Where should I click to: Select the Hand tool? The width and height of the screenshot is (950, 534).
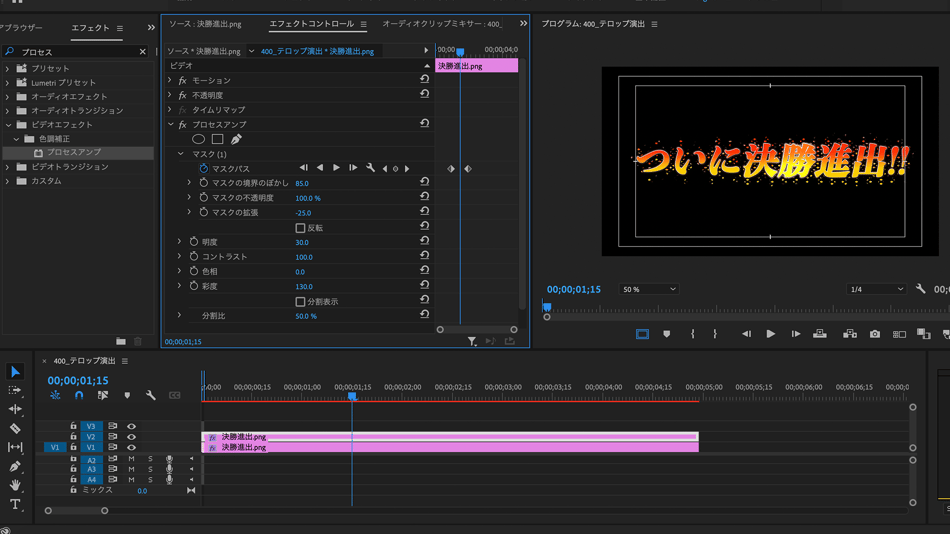click(x=15, y=485)
